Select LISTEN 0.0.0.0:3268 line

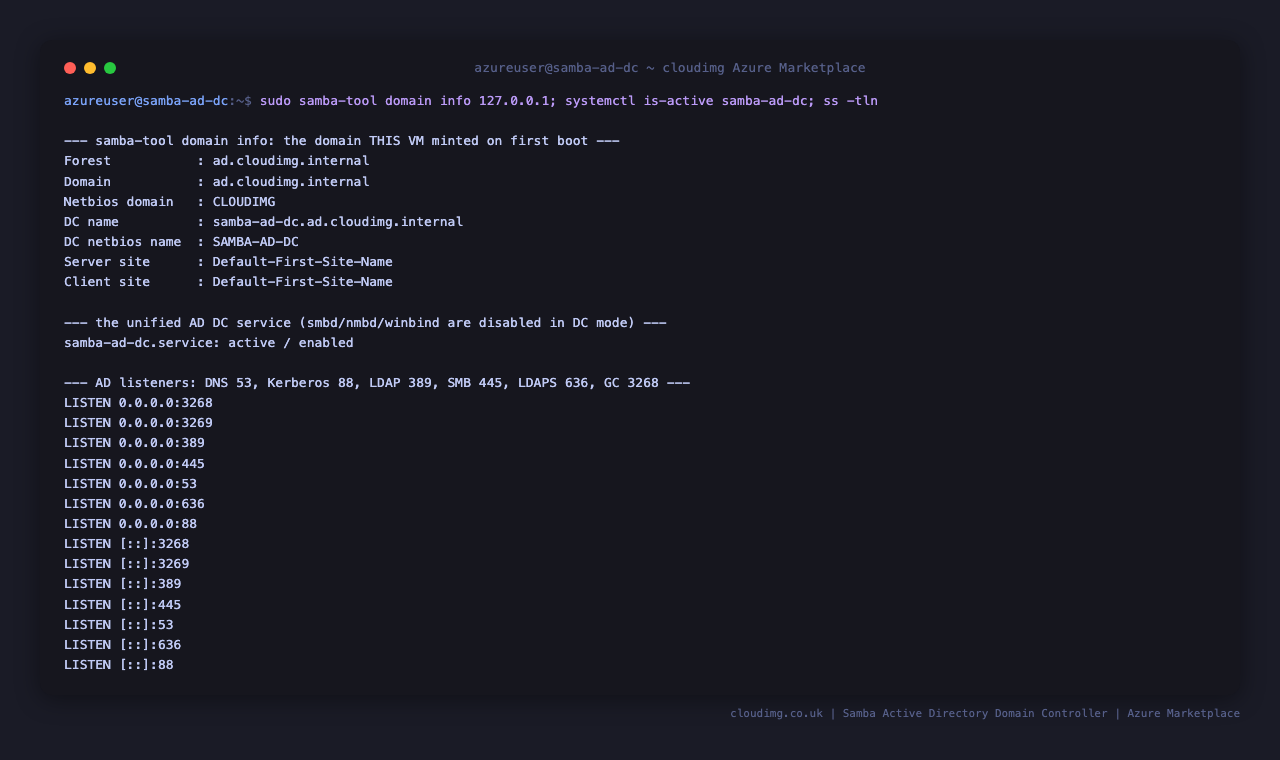pyautogui.click(x=138, y=403)
